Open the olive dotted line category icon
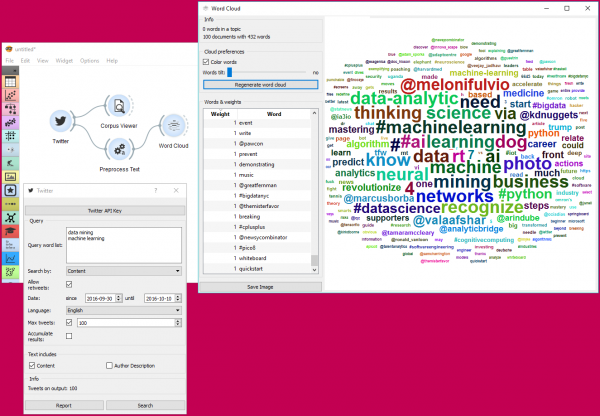 pyautogui.click(x=10, y=204)
